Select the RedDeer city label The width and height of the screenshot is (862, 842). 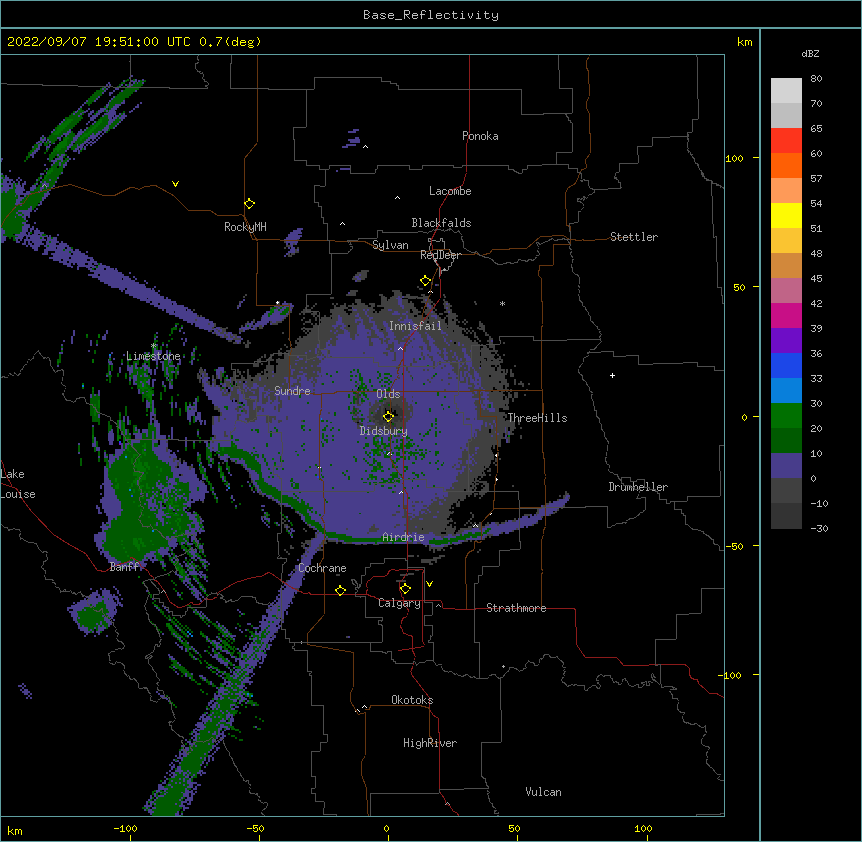click(x=440, y=255)
